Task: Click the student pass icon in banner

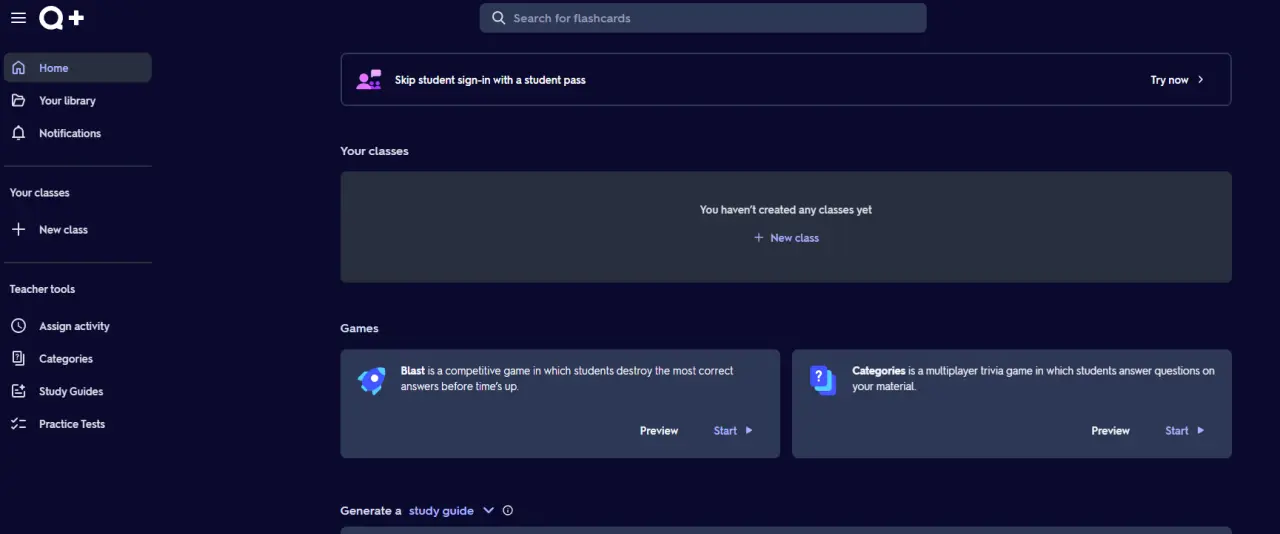Action: click(369, 79)
